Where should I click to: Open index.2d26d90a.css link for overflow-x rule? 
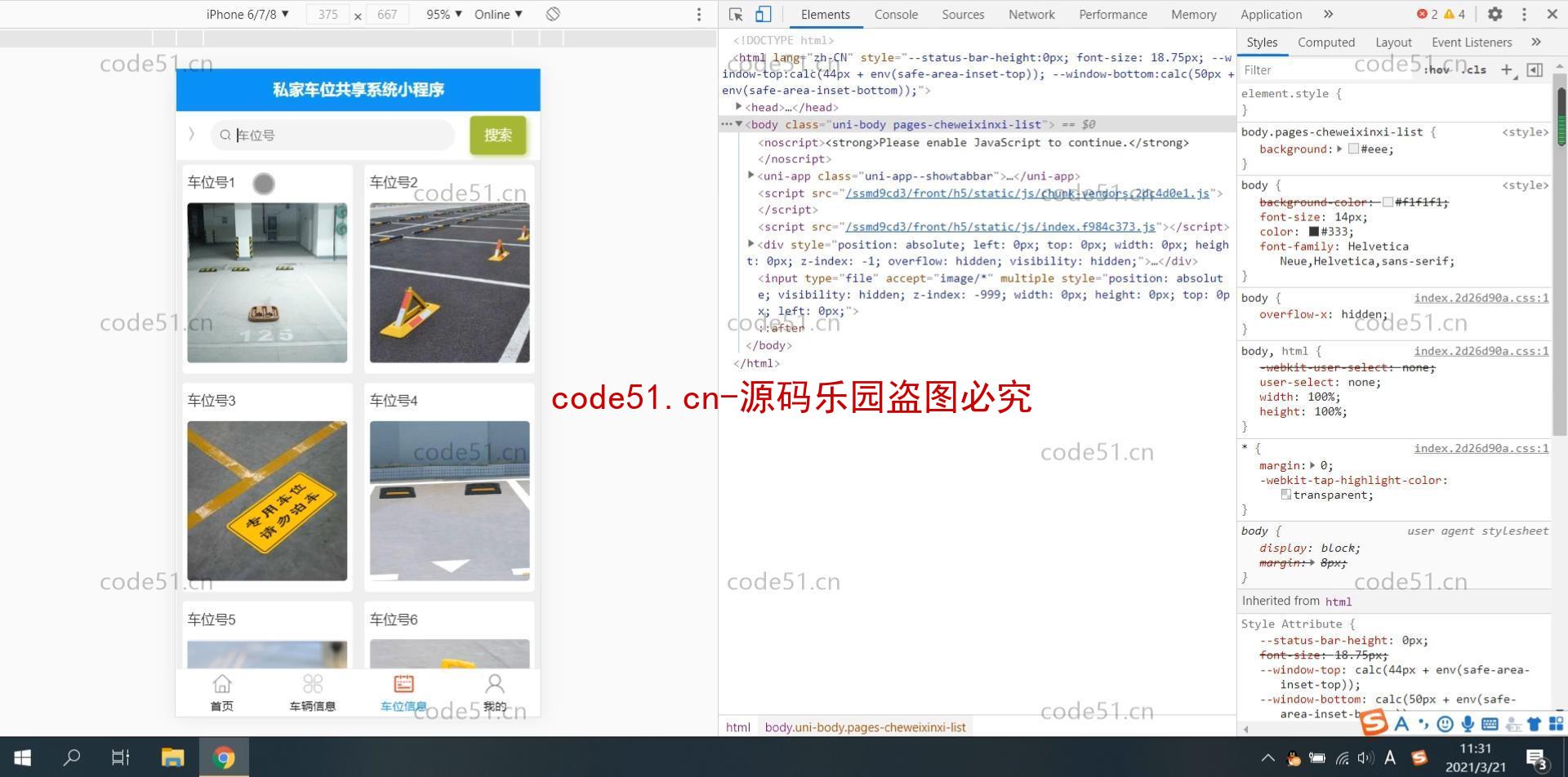1481,298
